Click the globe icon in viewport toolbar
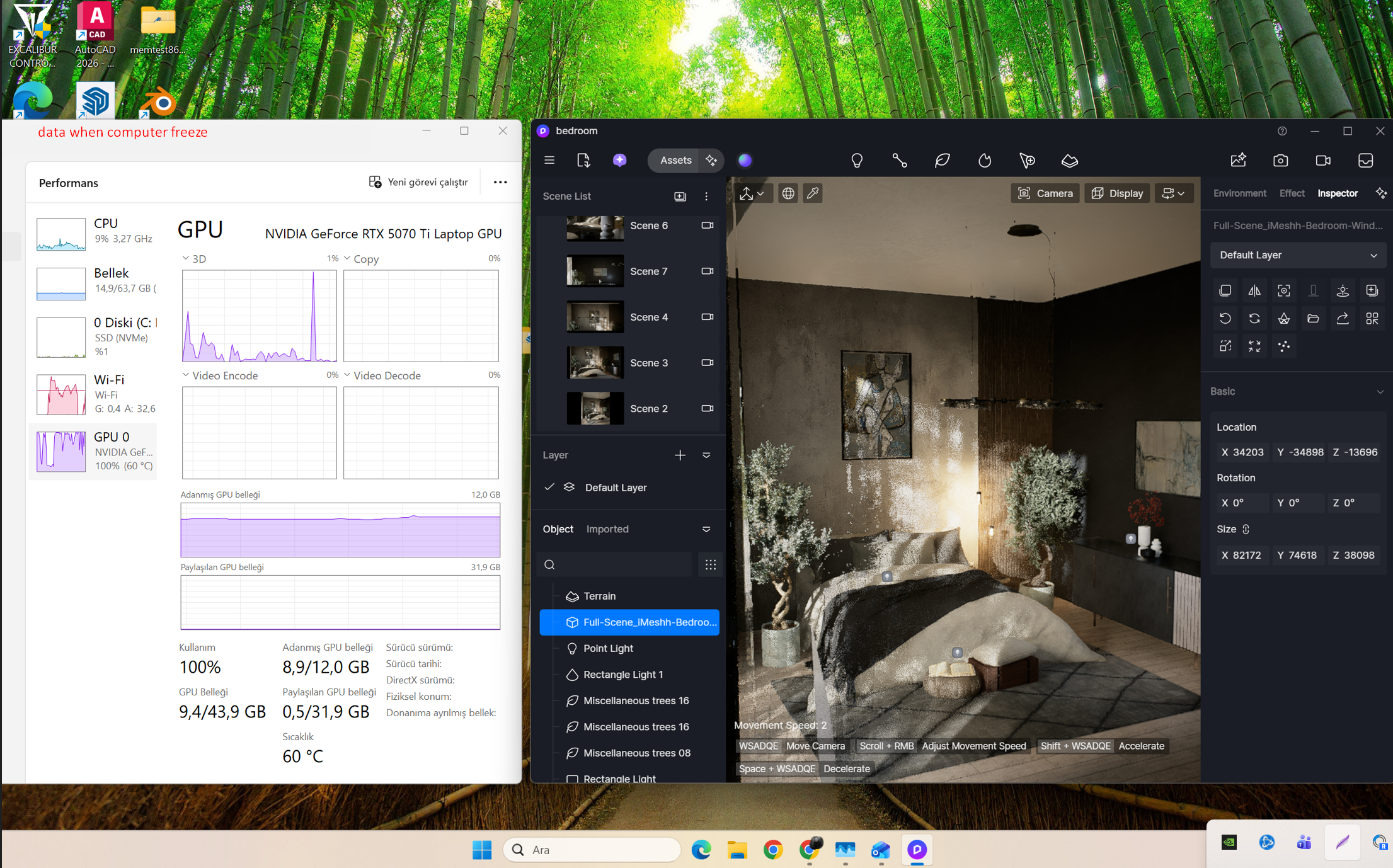1393x868 pixels. click(x=788, y=193)
